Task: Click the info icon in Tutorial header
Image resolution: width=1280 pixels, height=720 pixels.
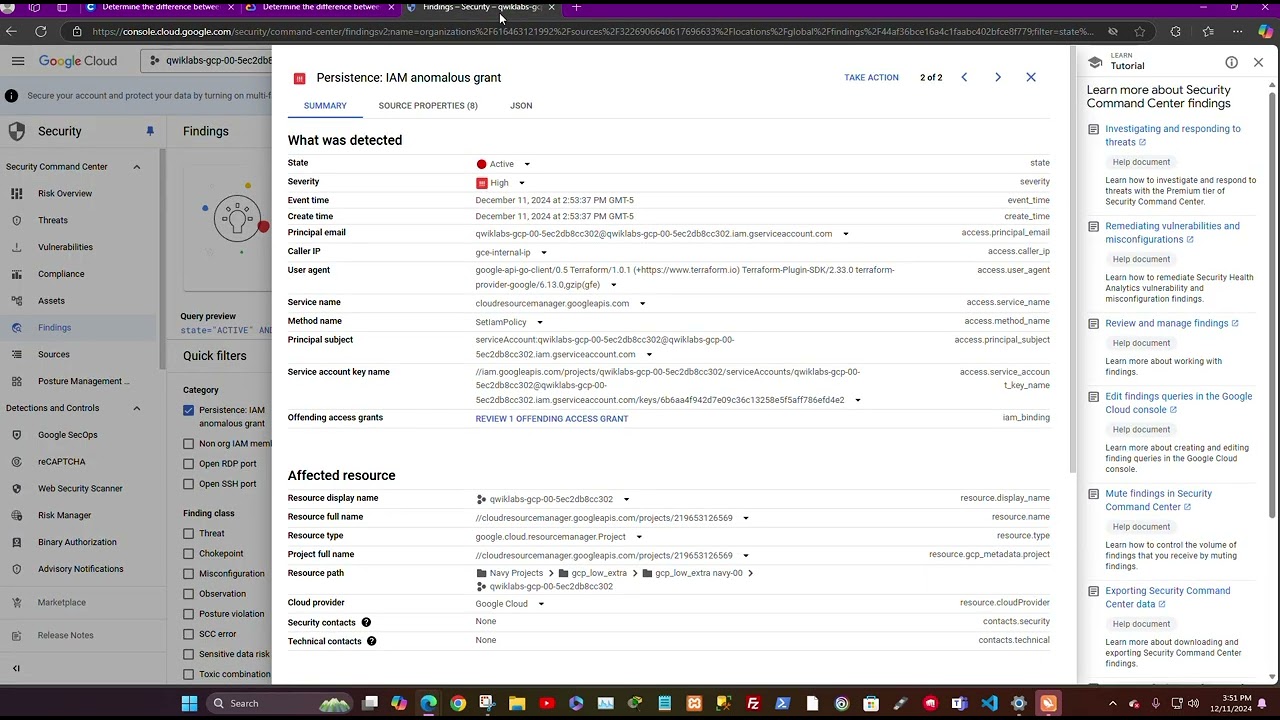Action: coord(1231,62)
